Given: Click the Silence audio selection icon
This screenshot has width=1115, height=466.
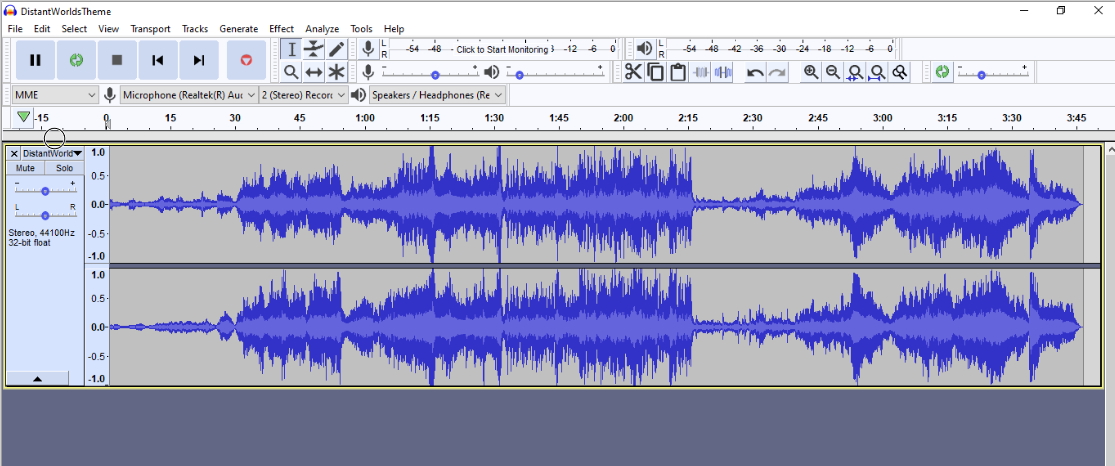Looking at the screenshot, I should 723,72.
